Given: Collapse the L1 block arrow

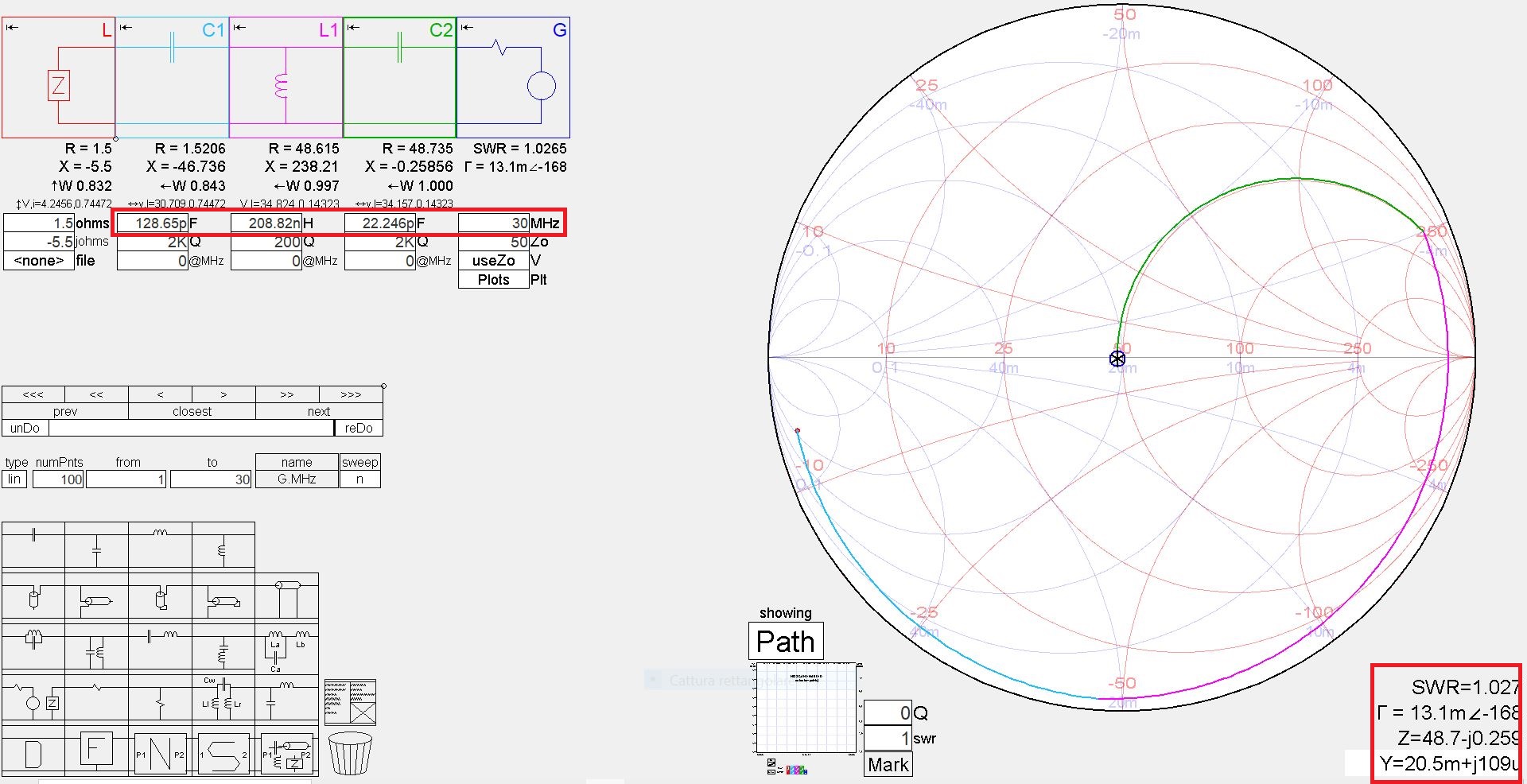Looking at the screenshot, I should point(239,28).
